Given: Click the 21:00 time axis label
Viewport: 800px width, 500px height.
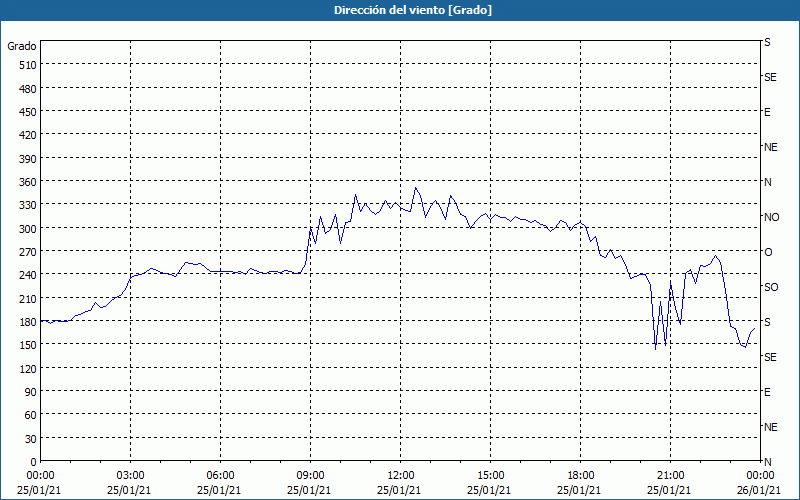Looking at the screenshot, I should 670,476.
